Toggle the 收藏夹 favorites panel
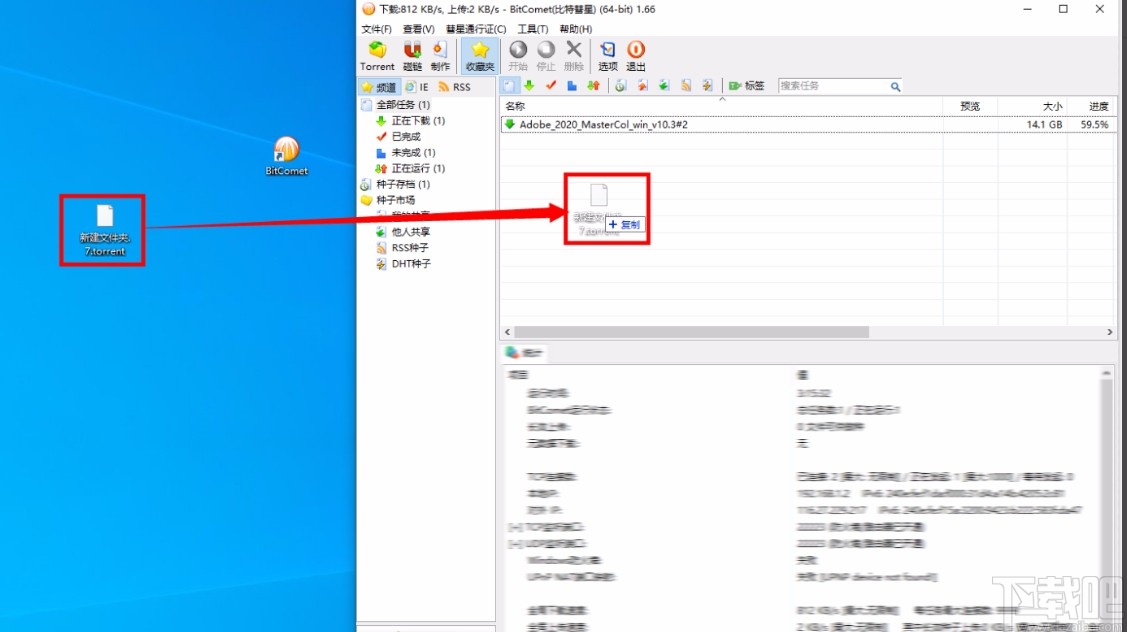 pos(479,56)
